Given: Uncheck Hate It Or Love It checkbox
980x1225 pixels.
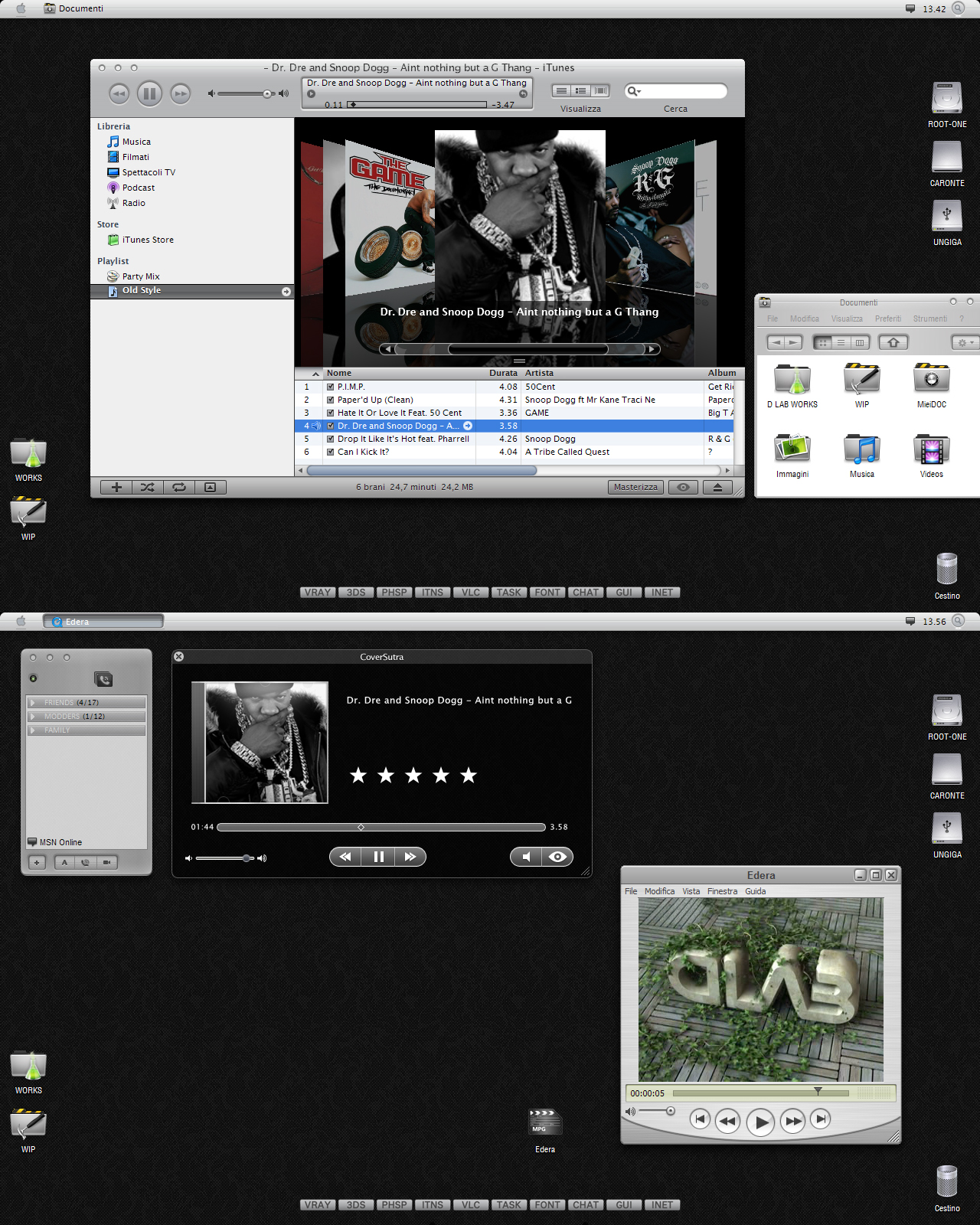Looking at the screenshot, I should [x=331, y=413].
